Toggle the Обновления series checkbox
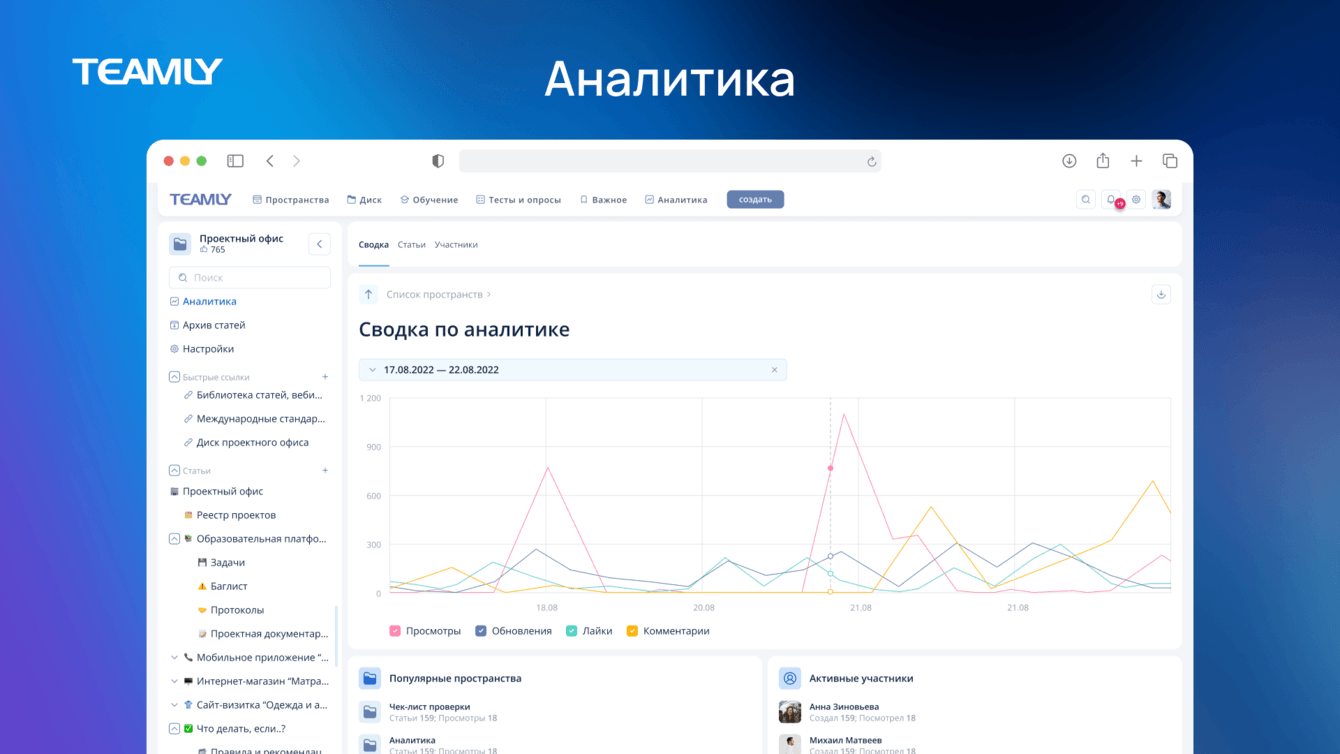The height and width of the screenshot is (754, 1340). (x=481, y=631)
